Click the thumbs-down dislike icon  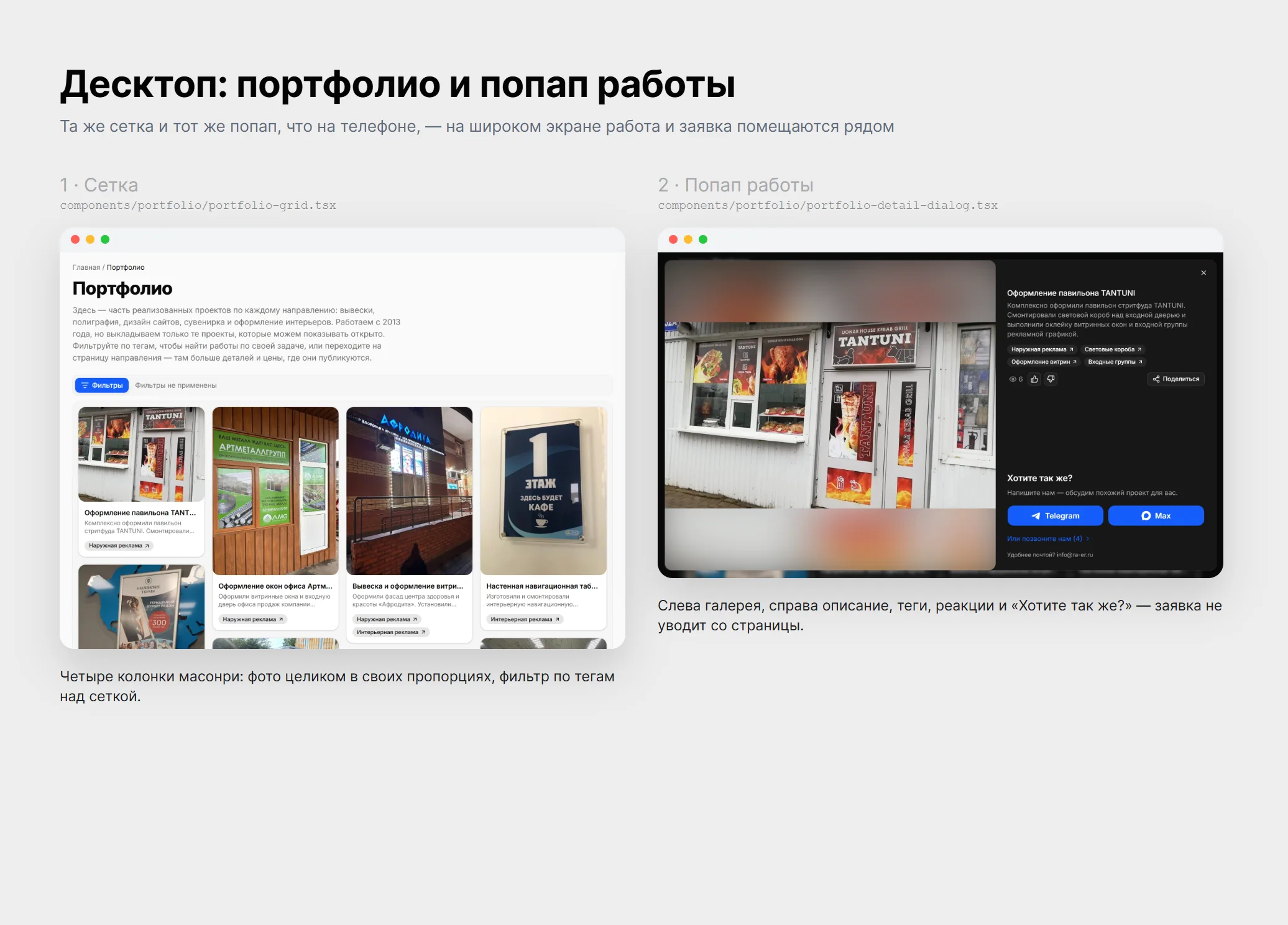click(1051, 379)
